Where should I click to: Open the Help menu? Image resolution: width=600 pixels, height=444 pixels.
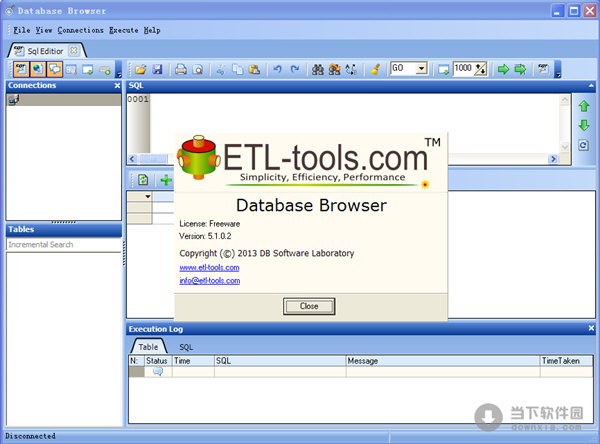coord(152,30)
